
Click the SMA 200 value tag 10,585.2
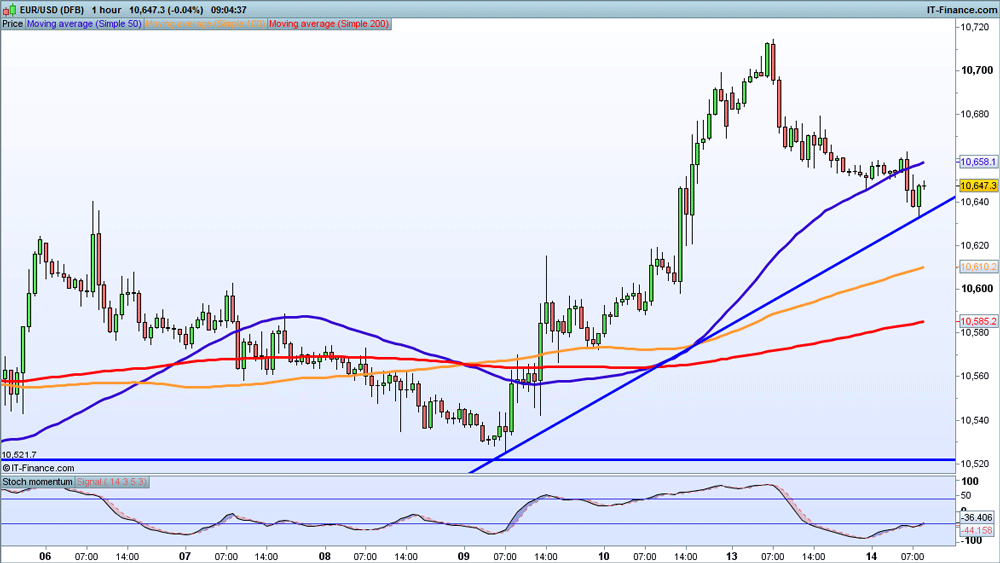(978, 321)
